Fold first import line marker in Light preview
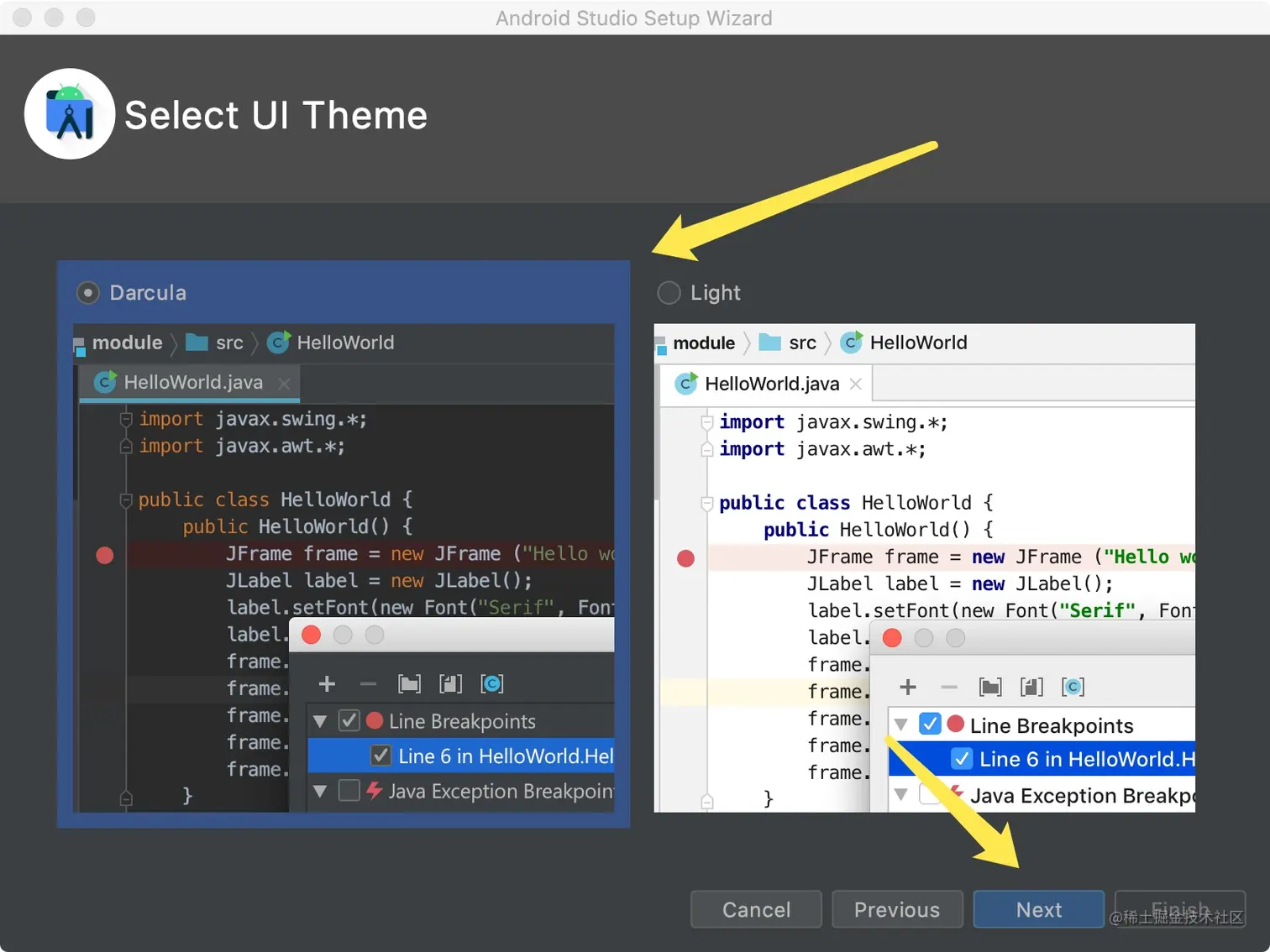Viewport: 1270px width, 952px height. [707, 422]
